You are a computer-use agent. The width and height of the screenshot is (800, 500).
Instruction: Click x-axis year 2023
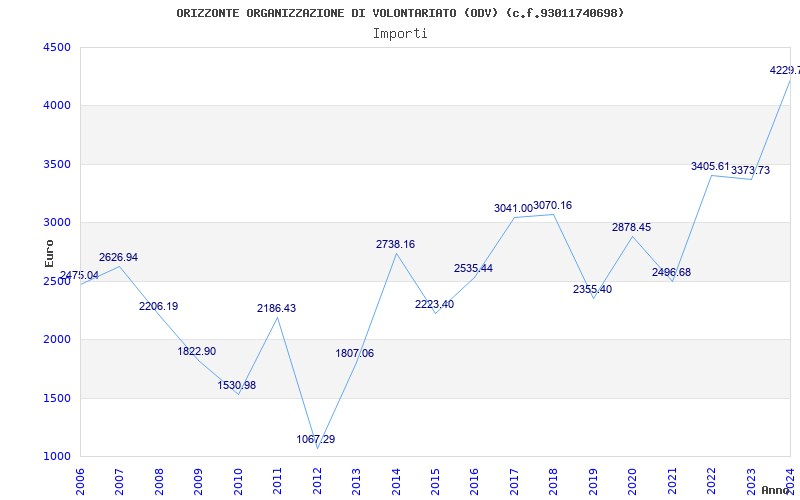coord(751,482)
